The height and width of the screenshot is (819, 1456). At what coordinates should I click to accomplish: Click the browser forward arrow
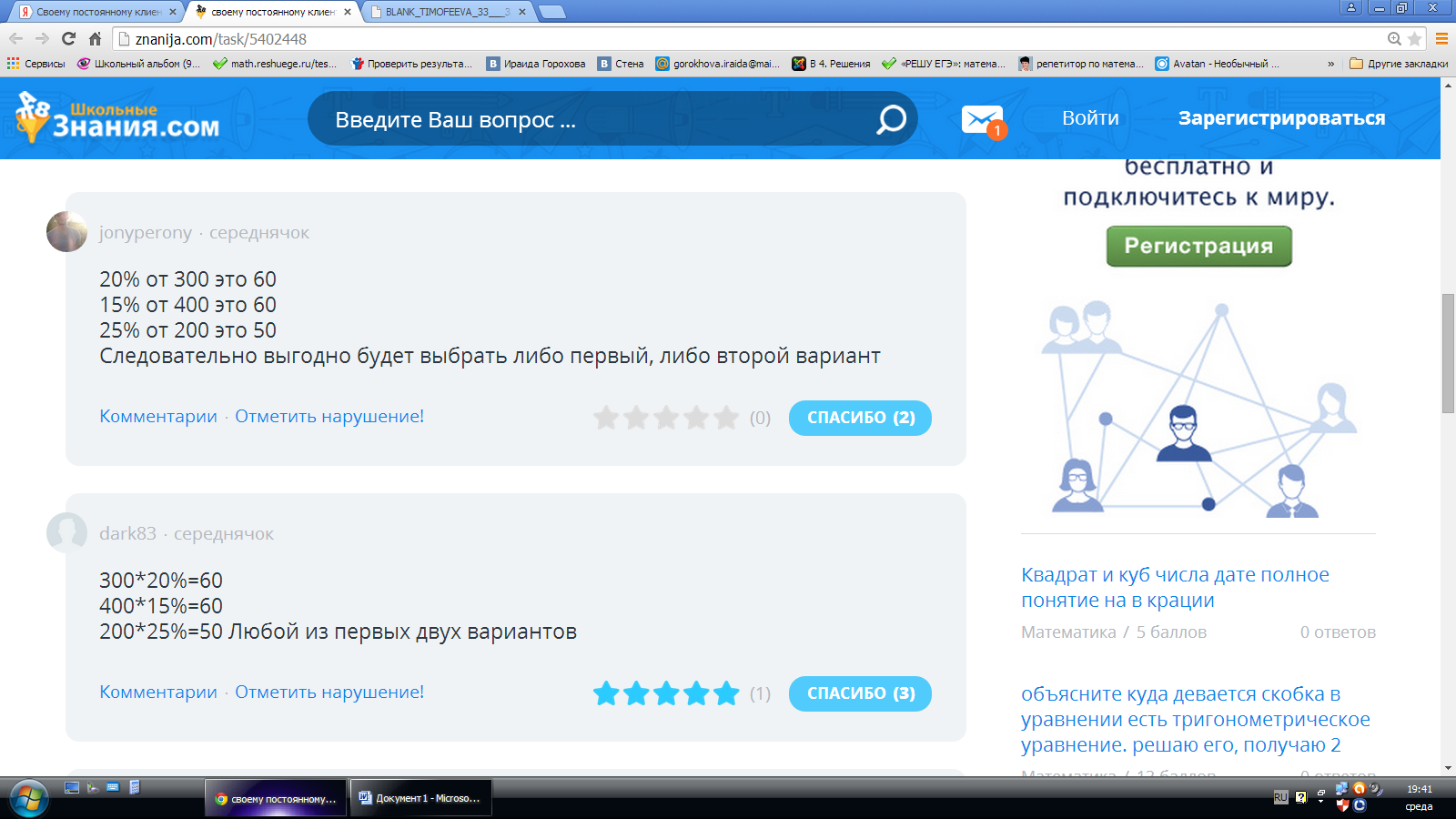click(42, 38)
